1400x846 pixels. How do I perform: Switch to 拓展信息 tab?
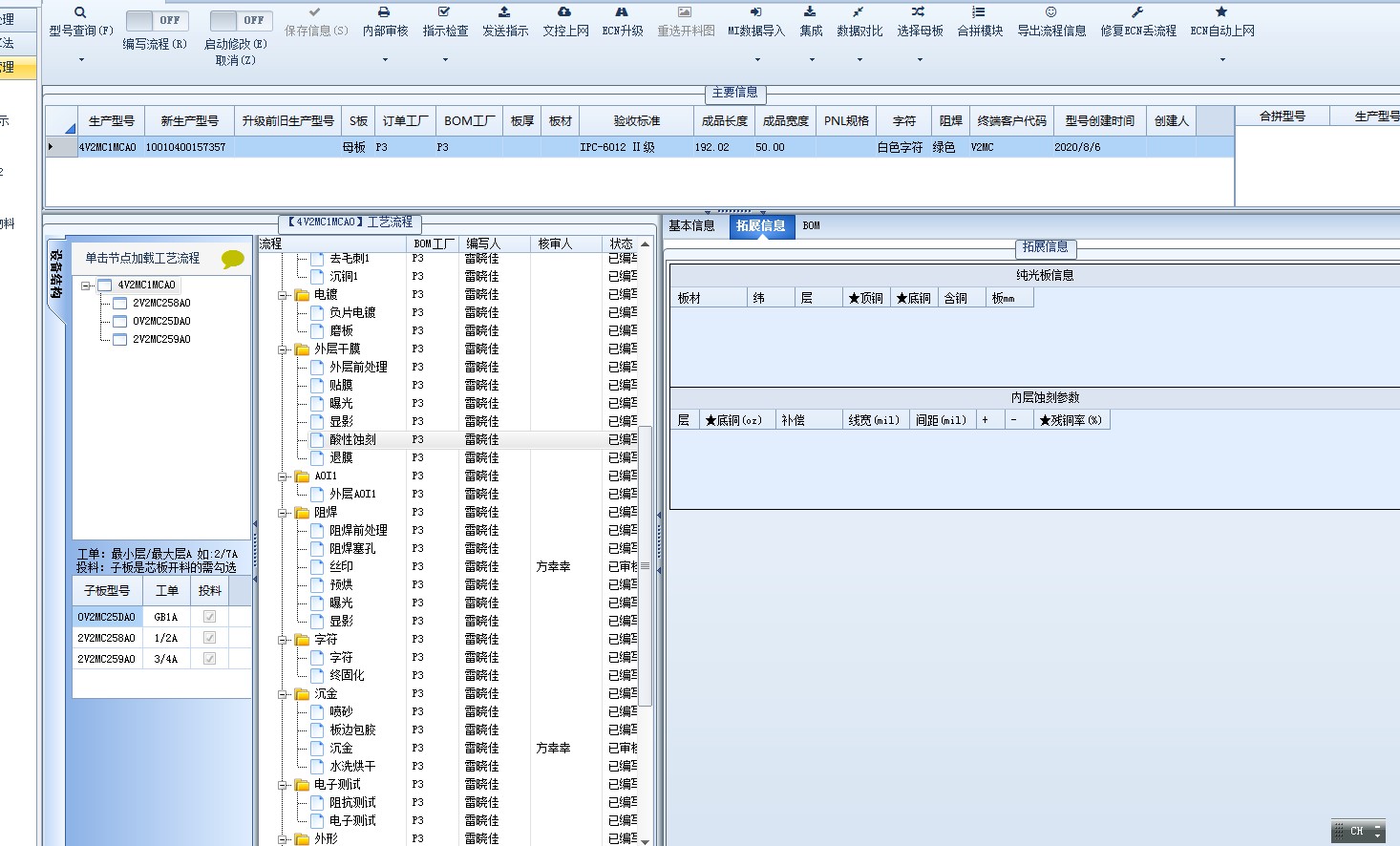tap(761, 226)
